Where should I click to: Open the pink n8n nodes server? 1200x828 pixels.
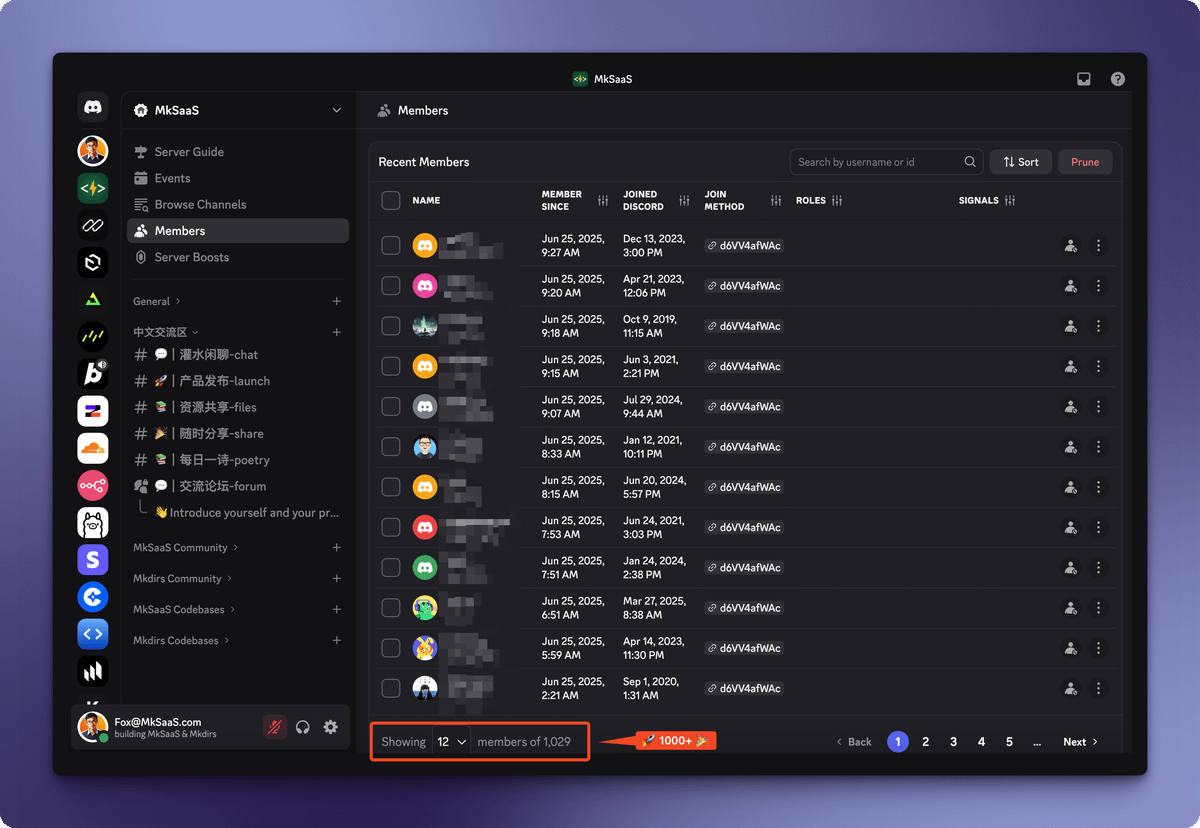pyautogui.click(x=93, y=486)
